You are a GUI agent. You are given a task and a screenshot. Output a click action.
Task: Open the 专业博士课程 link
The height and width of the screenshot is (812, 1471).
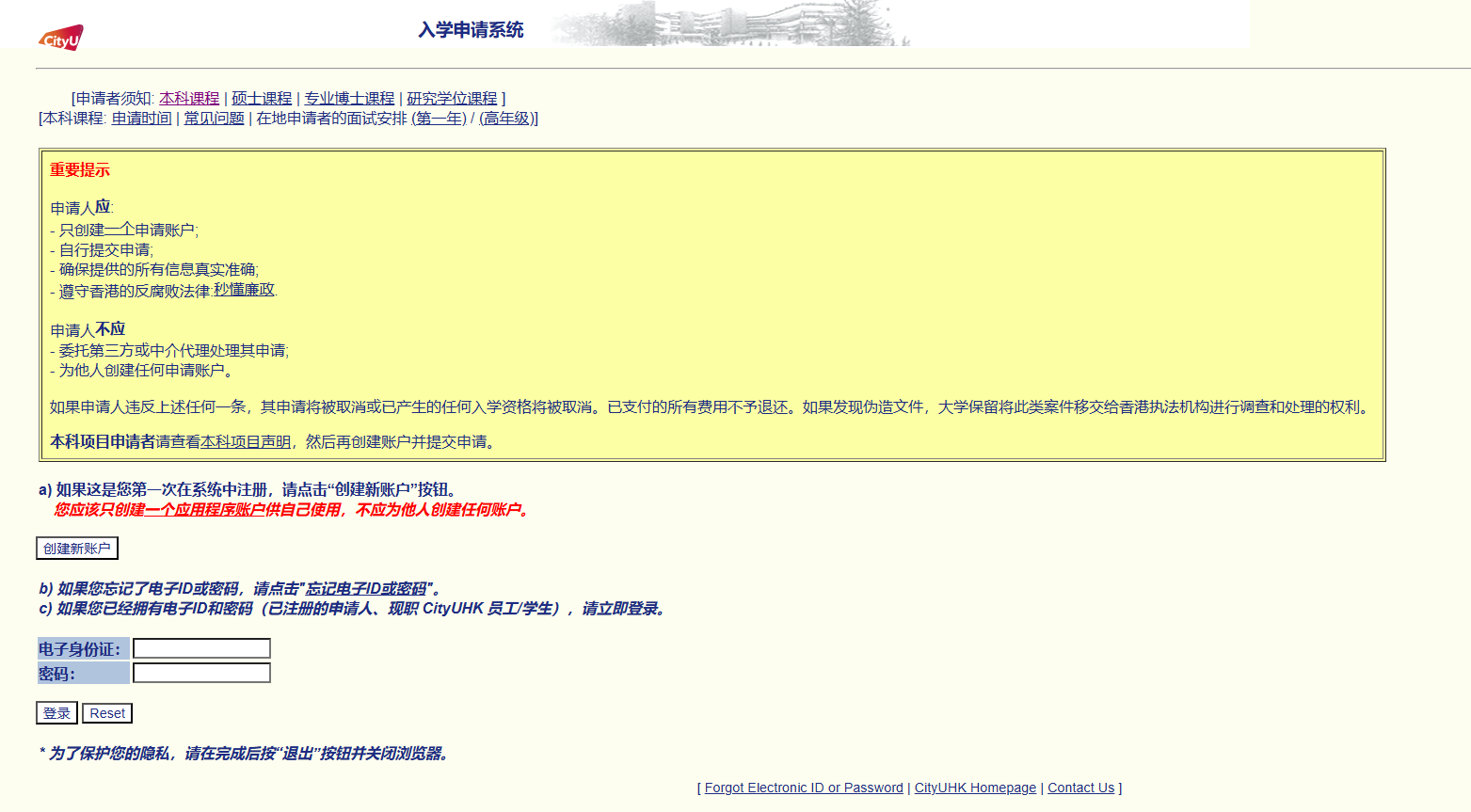click(349, 99)
